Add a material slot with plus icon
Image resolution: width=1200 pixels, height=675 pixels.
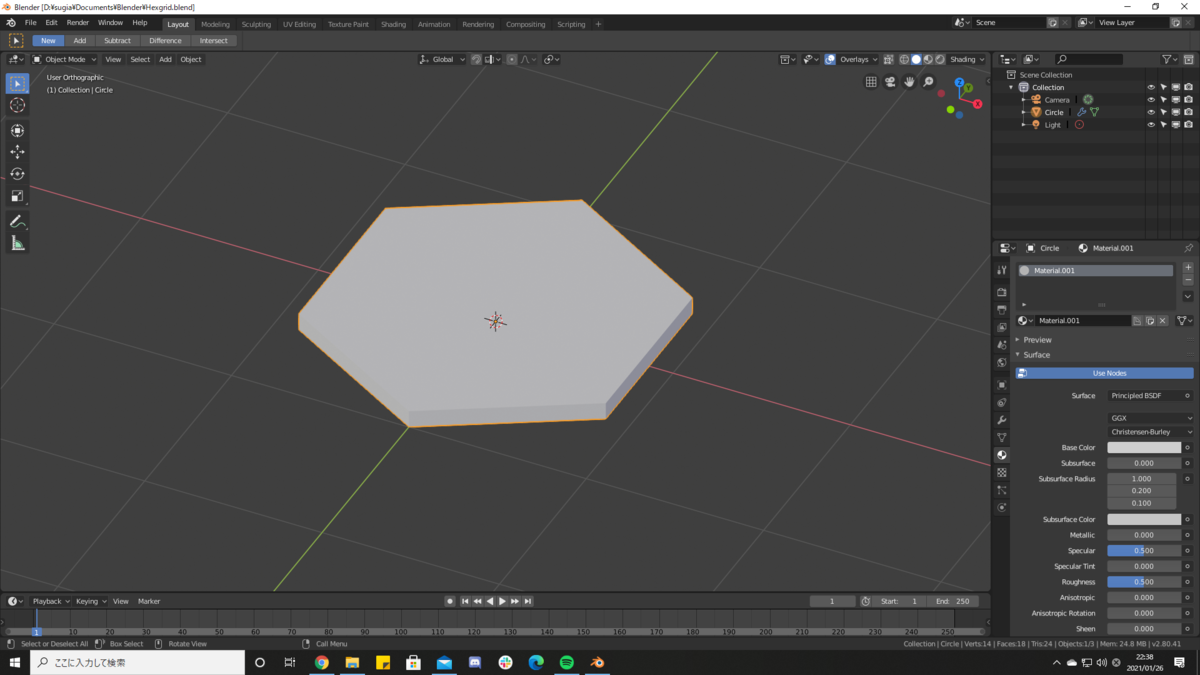point(1188,268)
